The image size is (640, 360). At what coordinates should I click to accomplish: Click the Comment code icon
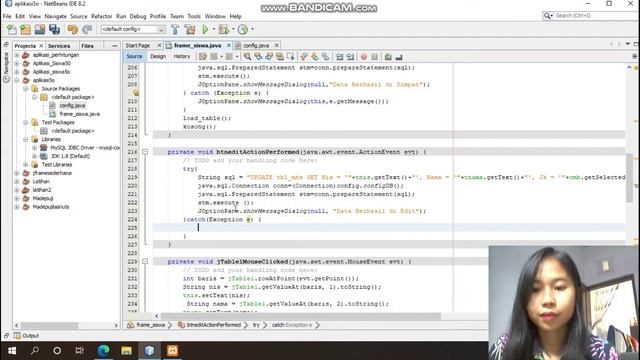(388, 57)
